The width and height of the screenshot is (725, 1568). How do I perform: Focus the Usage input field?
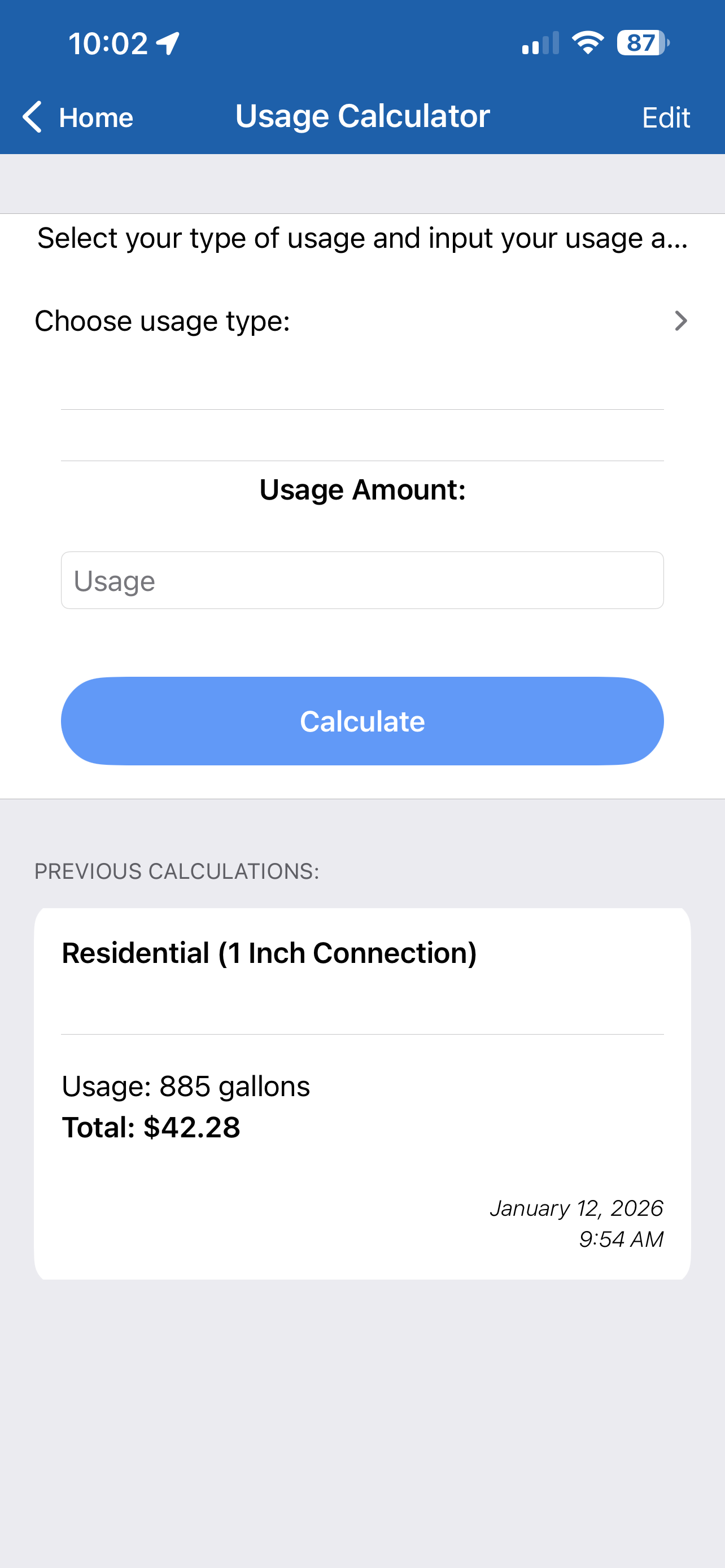click(x=362, y=580)
